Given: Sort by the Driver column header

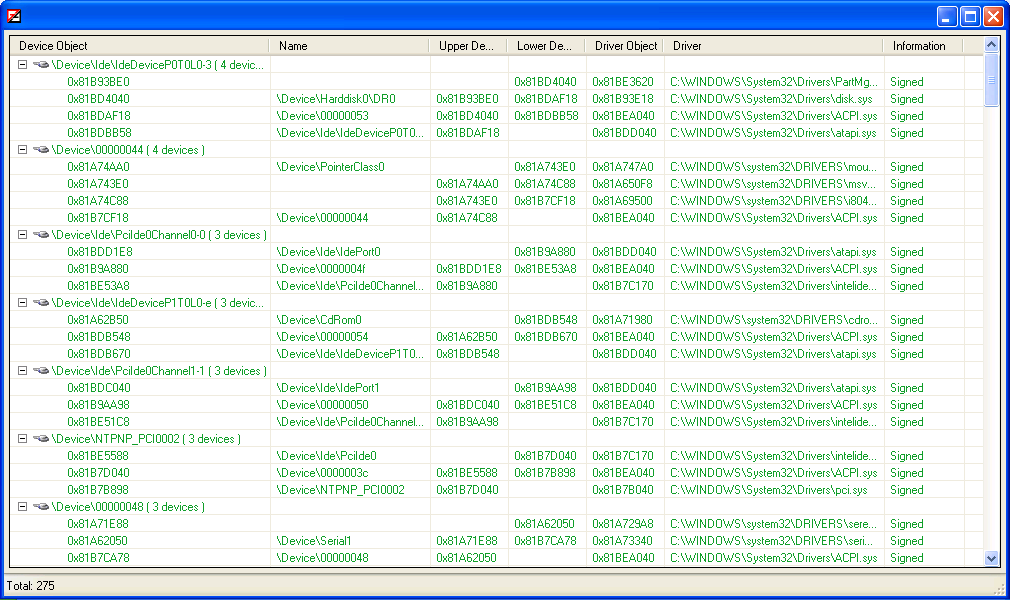Looking at the screenshot, I should click(773, 46).
